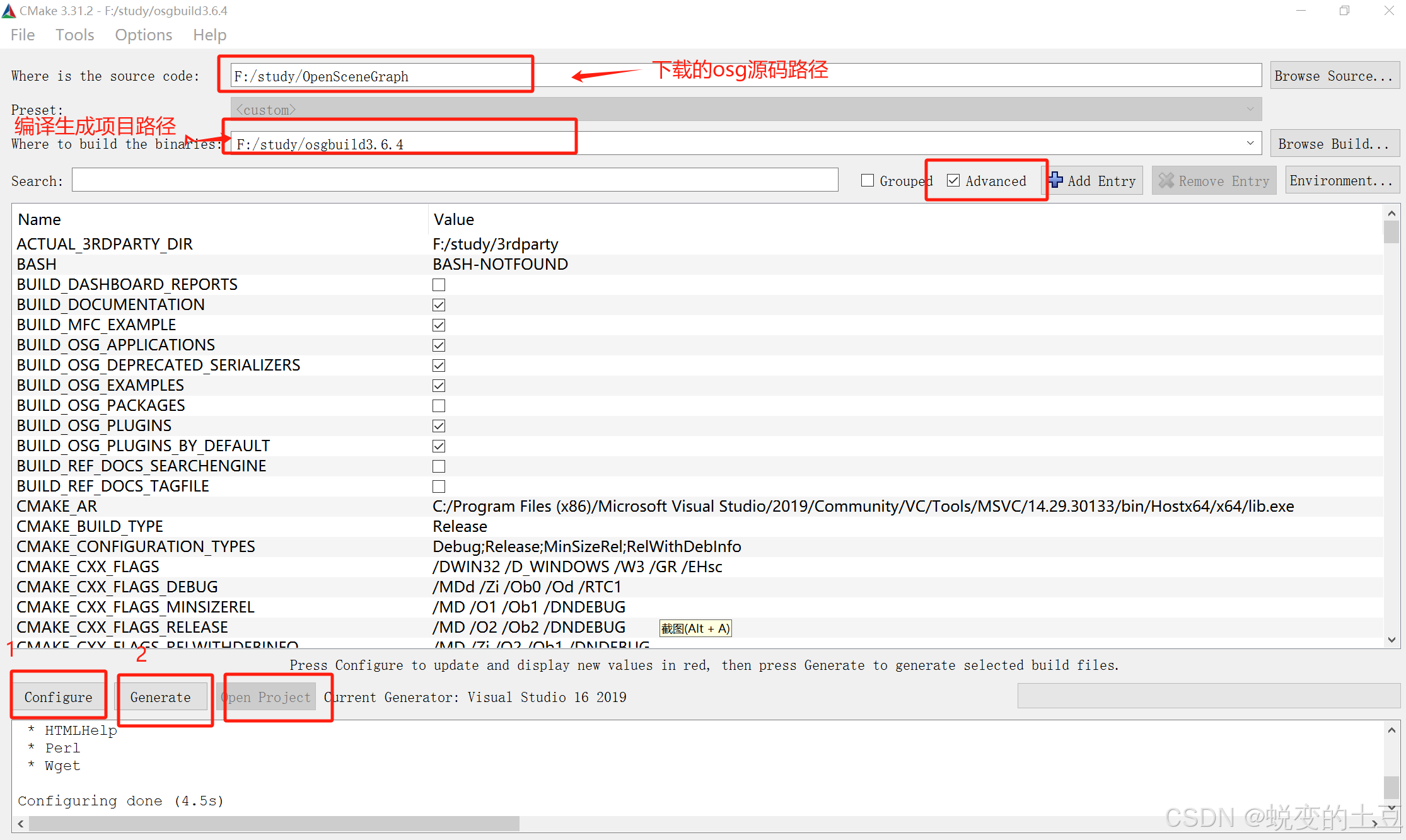Screen dimensions: 1406x840
Task: Open the Options menu
Action: [143, 35]
